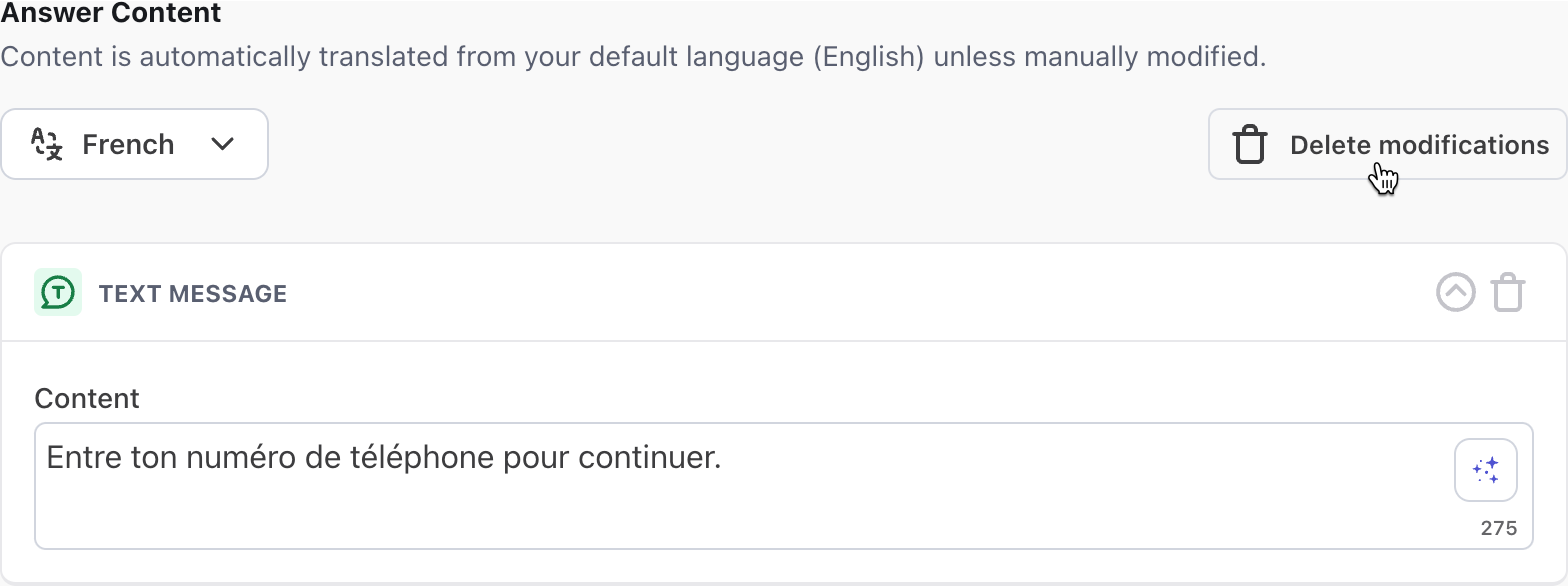Click the circled chevron on the Text Message header
This screenshot has height=586, width=1568.
(x=1456, y=292)
